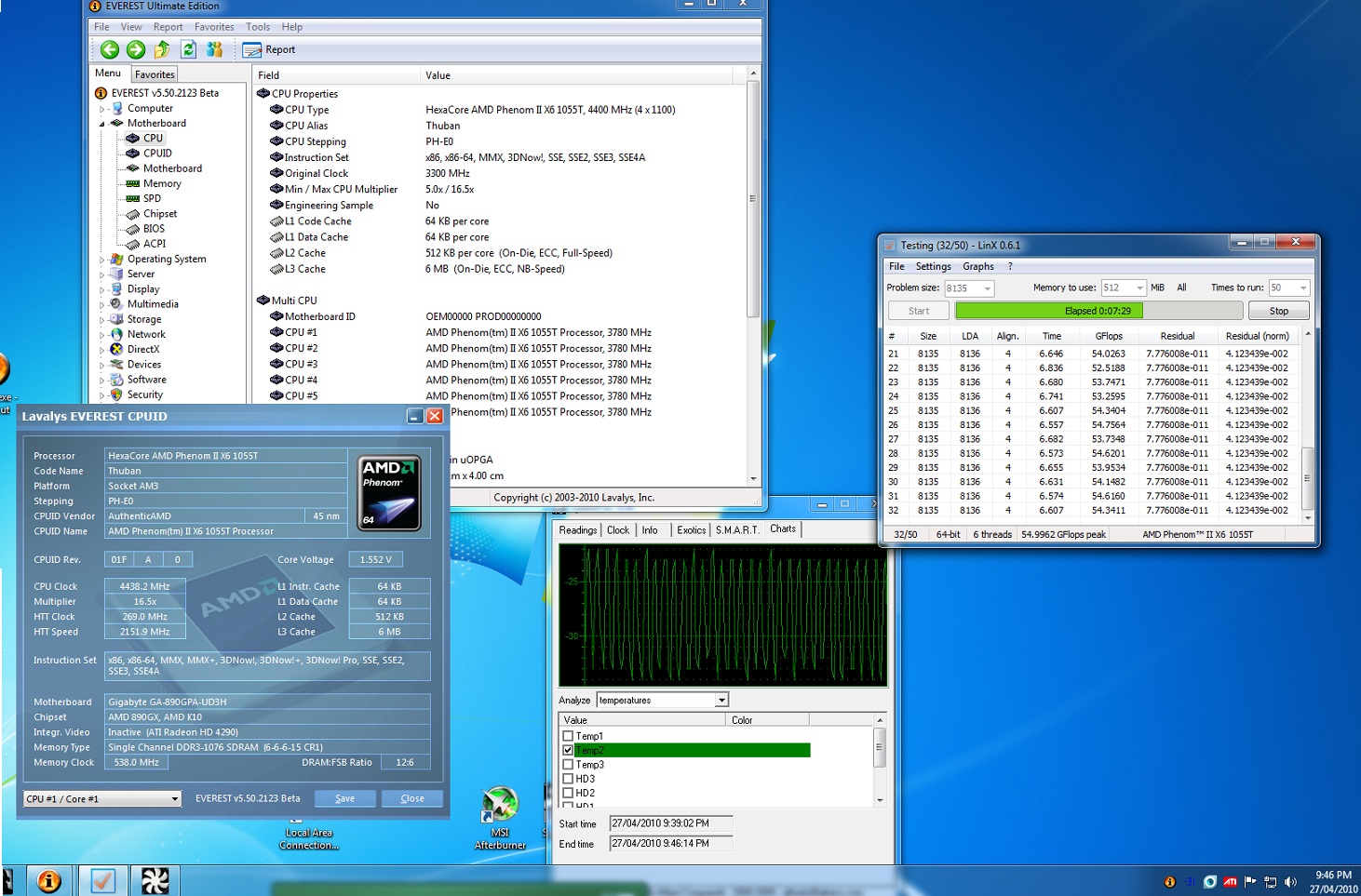Click the volume speaker tray icon

[1290, 882]
